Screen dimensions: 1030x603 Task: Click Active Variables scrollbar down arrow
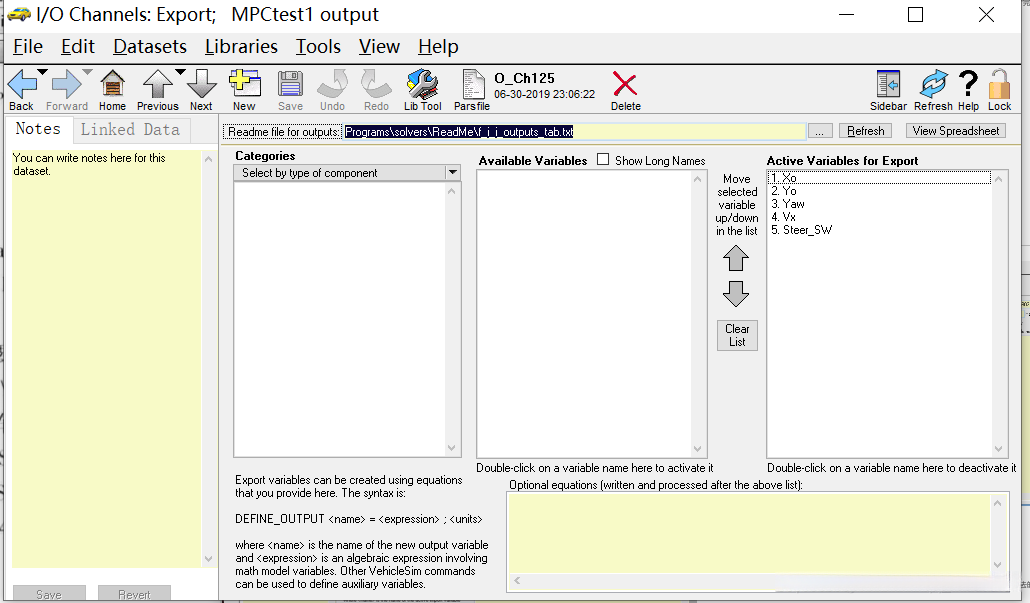(x=998, y=449)
